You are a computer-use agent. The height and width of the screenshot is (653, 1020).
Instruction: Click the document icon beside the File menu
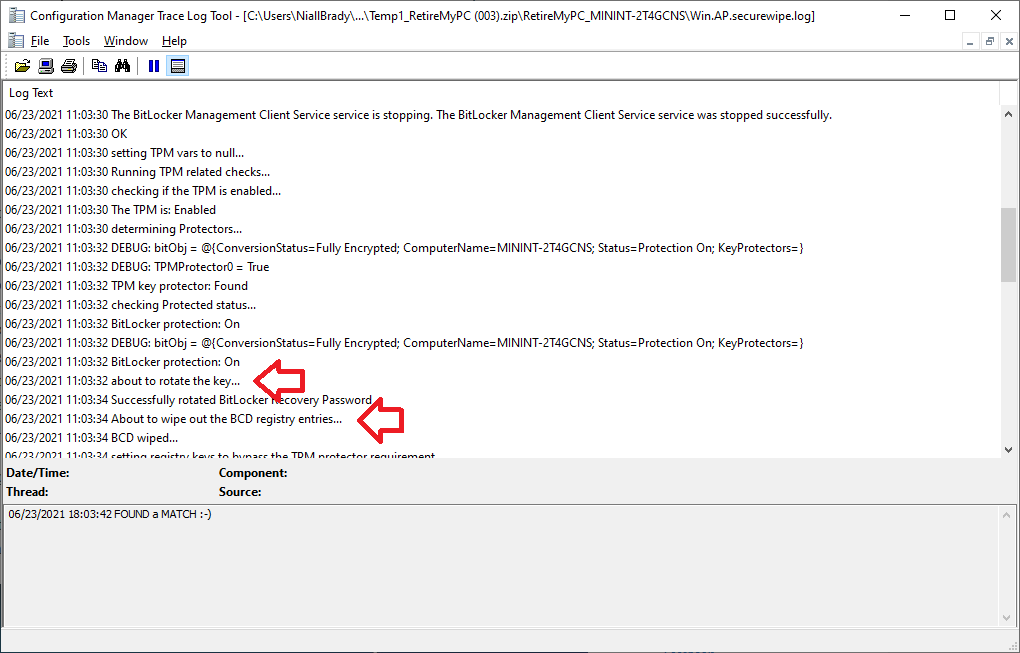click(16, 40)
